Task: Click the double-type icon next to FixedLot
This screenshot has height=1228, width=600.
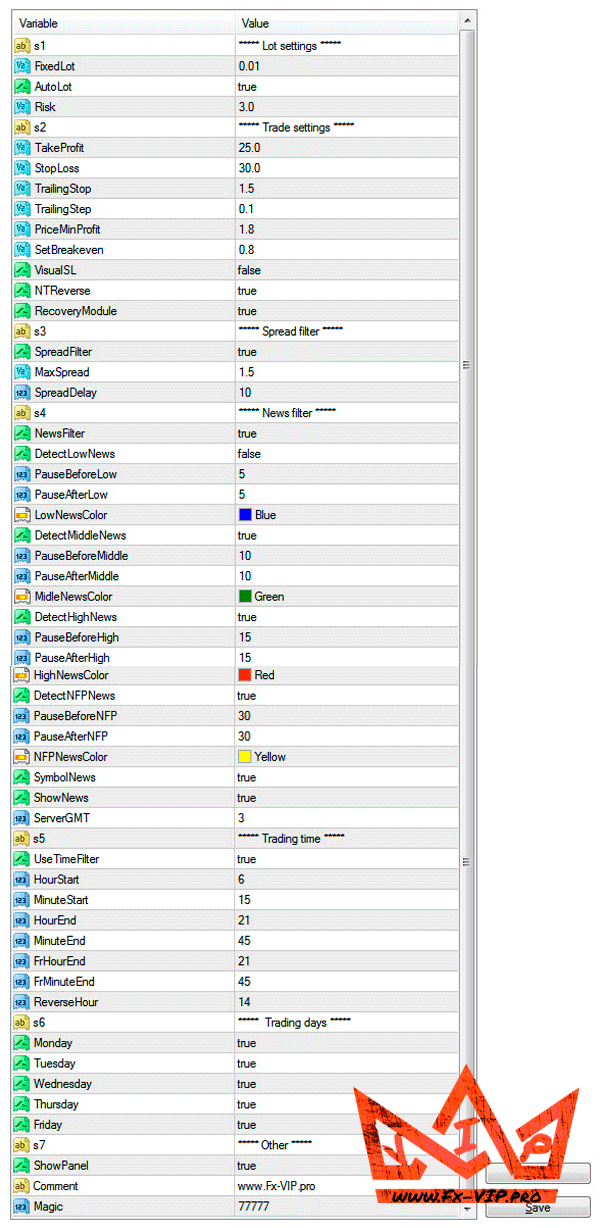Action: tap(22, 66)
